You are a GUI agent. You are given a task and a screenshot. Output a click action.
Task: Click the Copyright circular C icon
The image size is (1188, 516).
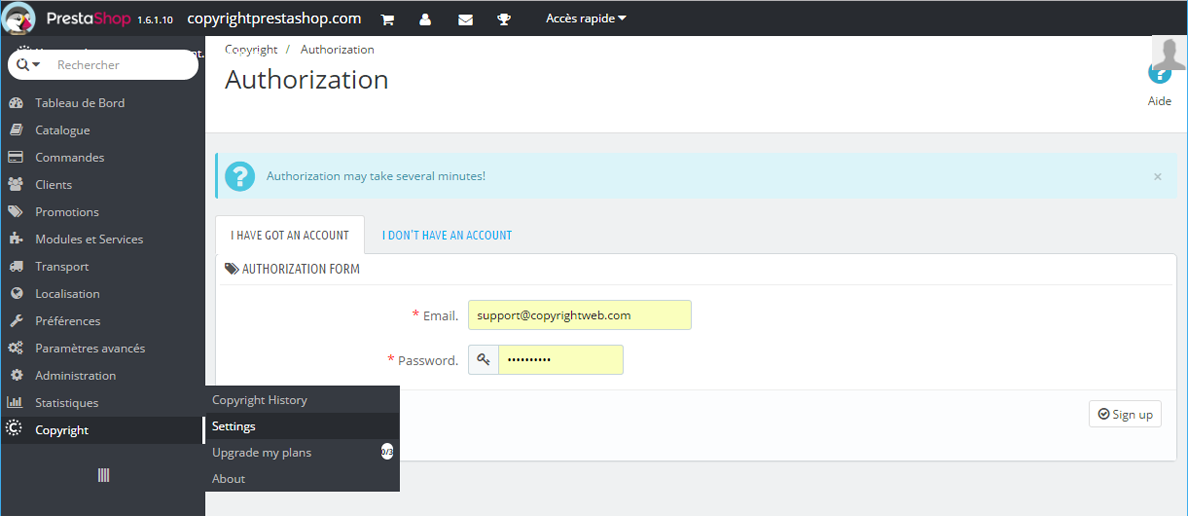pyautogui.click(x=14, y=429)
